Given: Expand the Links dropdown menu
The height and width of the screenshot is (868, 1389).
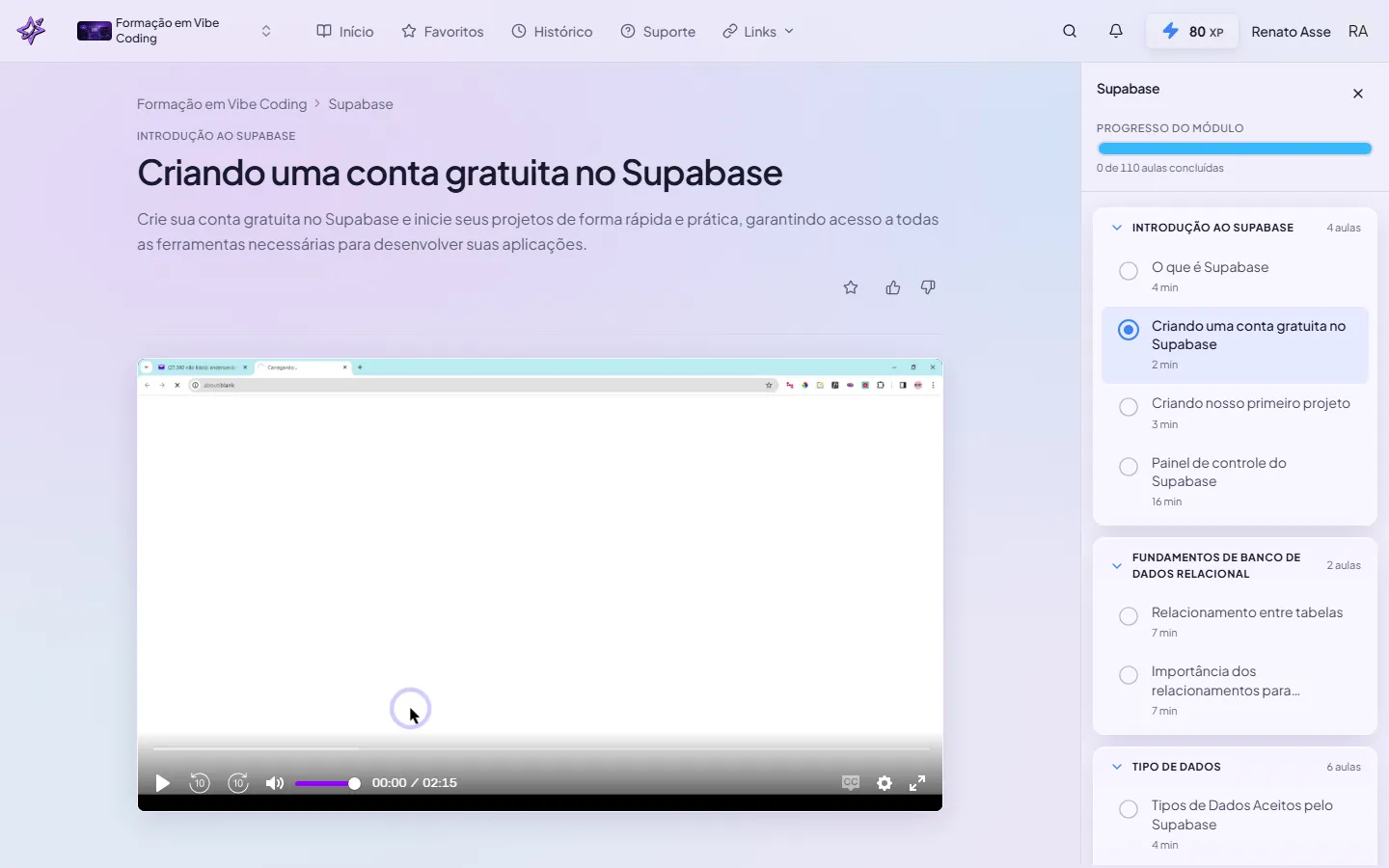Looking at the screenshot, I should coord(758,32).
